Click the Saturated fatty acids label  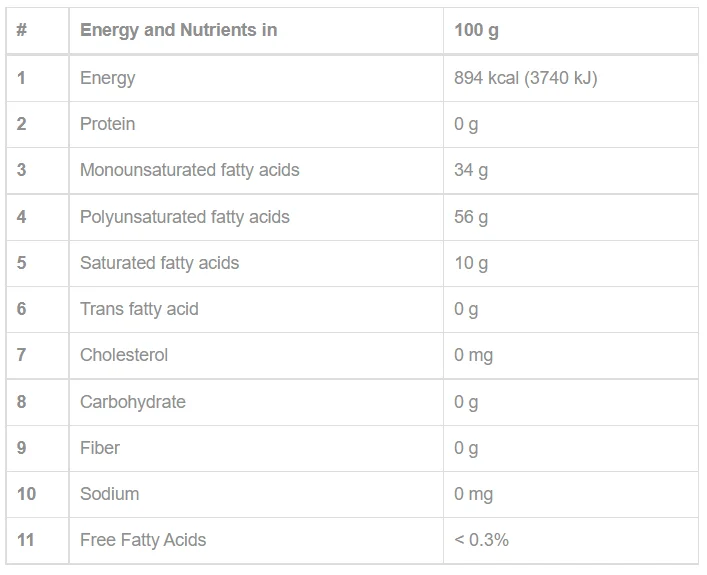click(x=159, y=263)
